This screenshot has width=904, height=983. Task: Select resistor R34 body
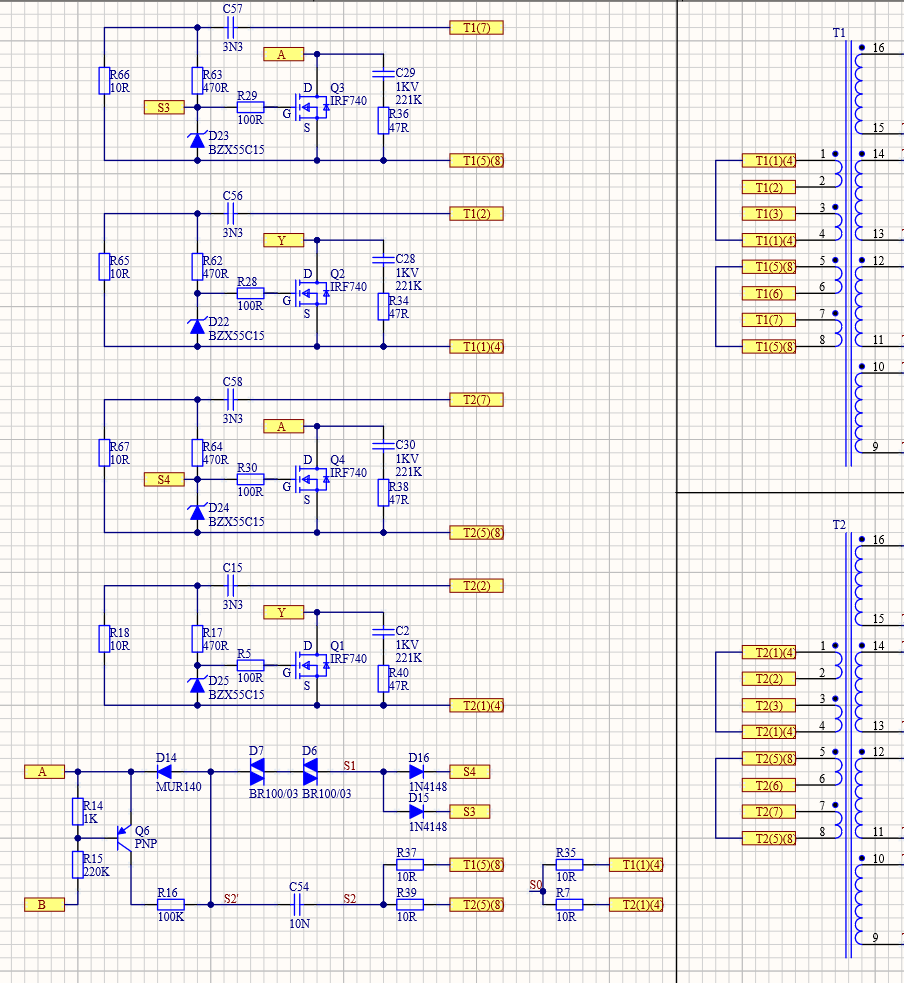click(x=383, y=307)
